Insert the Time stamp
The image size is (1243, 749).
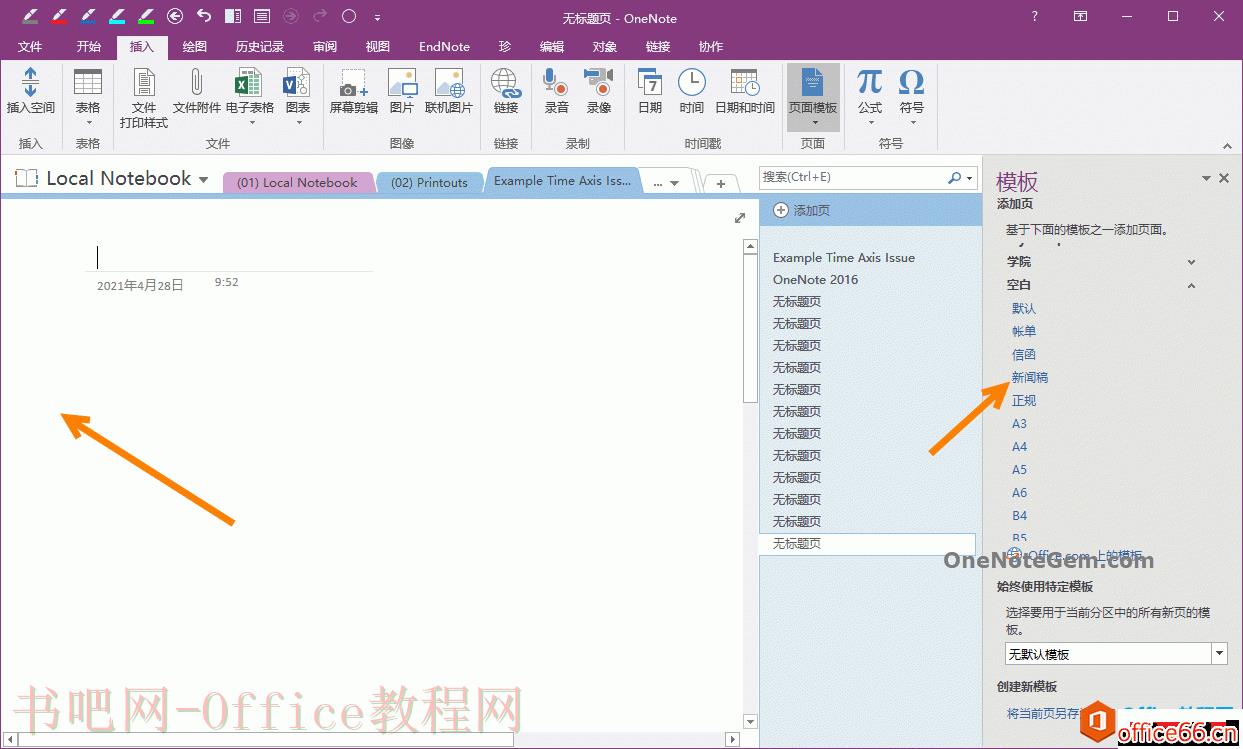691,92
